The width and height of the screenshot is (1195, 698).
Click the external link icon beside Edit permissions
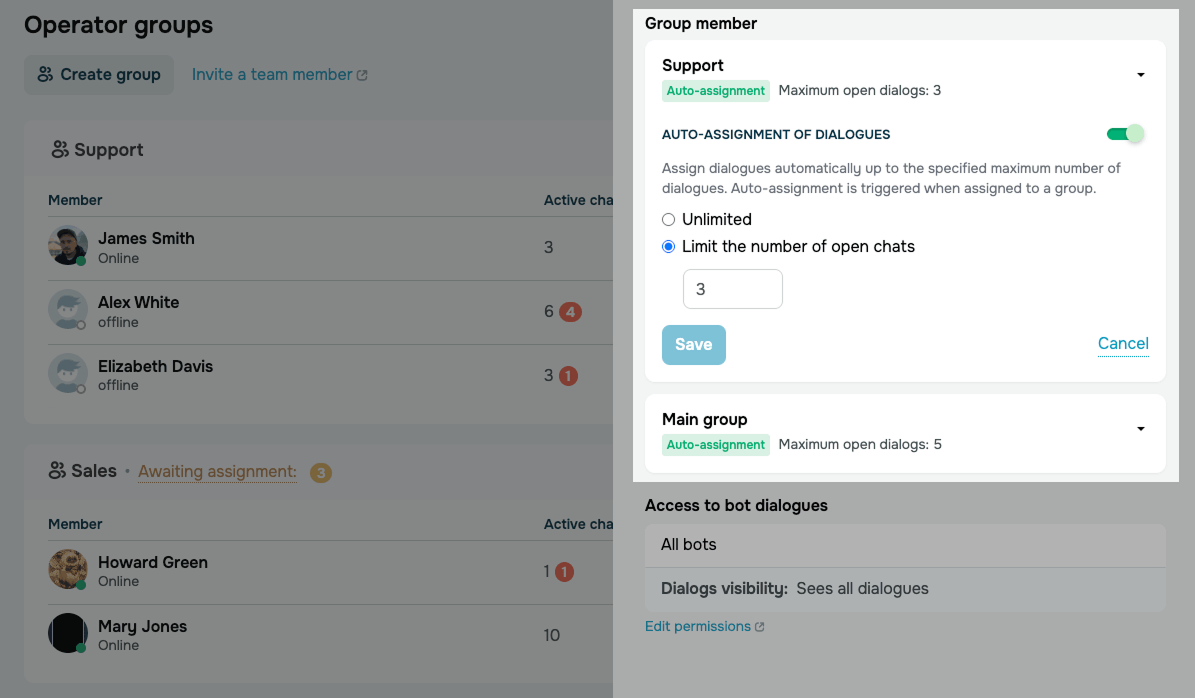point(760,627)
